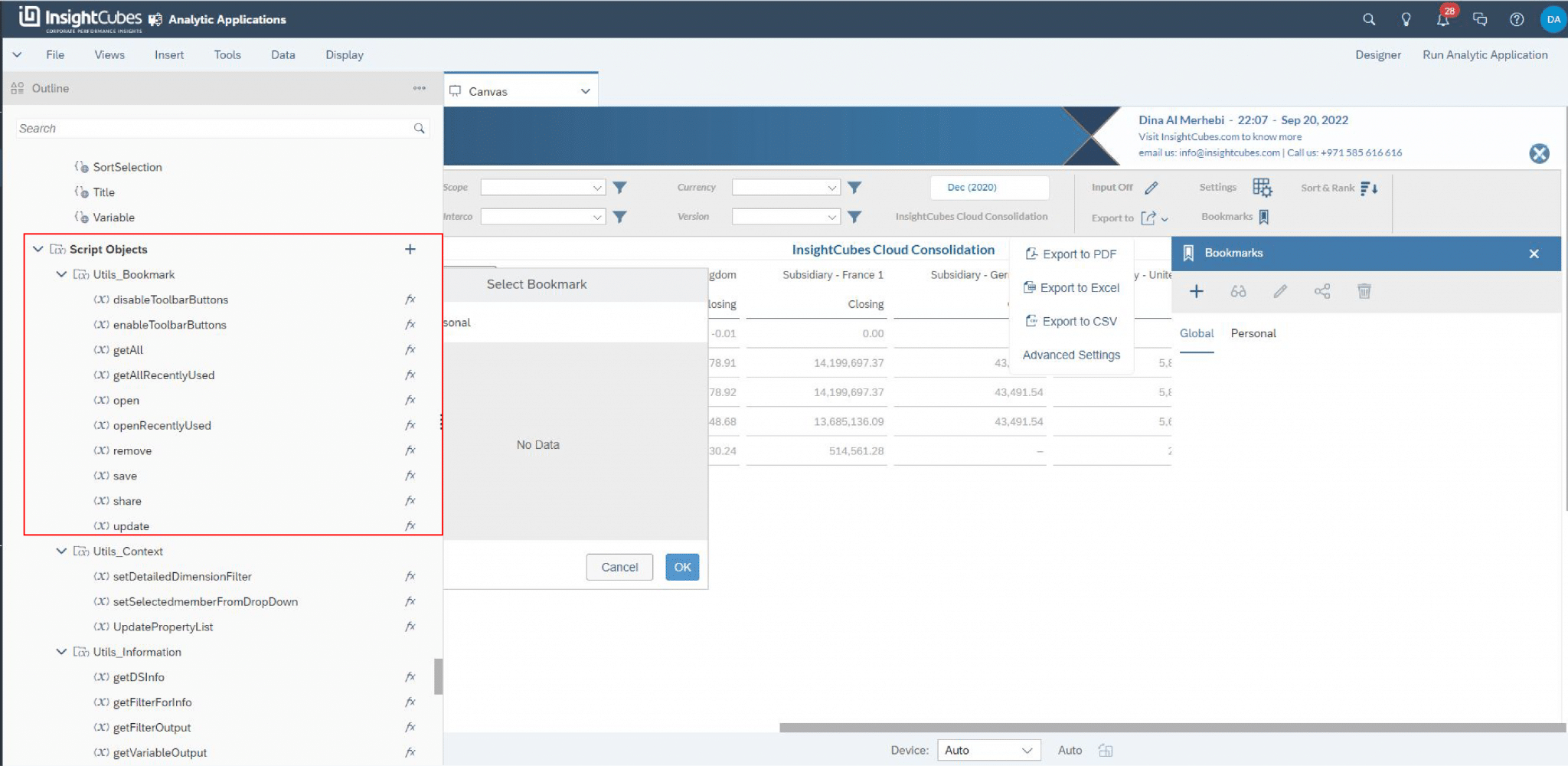1568x766 pixels.
Task: Click the filter funnel next to Currency
Action: [x=854, y=187]
